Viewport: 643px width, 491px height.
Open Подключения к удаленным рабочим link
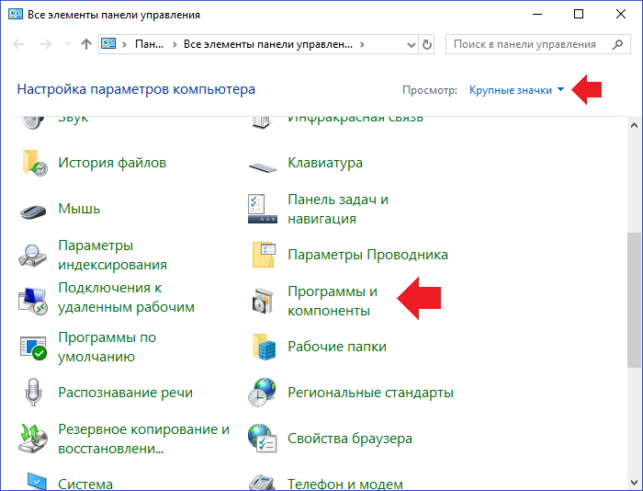click(x=126, y=297)
